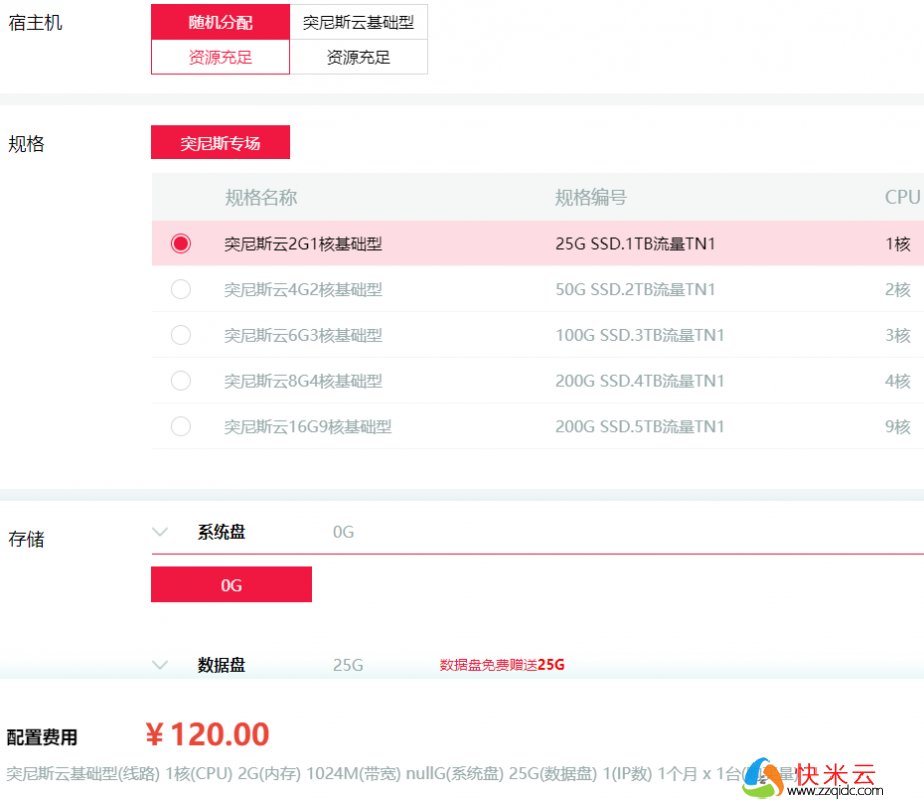The width and height of the screenshot is (924, 800).
Task: Select the 突尼斯云基础型 host option
Action: [x=358, y=22]
